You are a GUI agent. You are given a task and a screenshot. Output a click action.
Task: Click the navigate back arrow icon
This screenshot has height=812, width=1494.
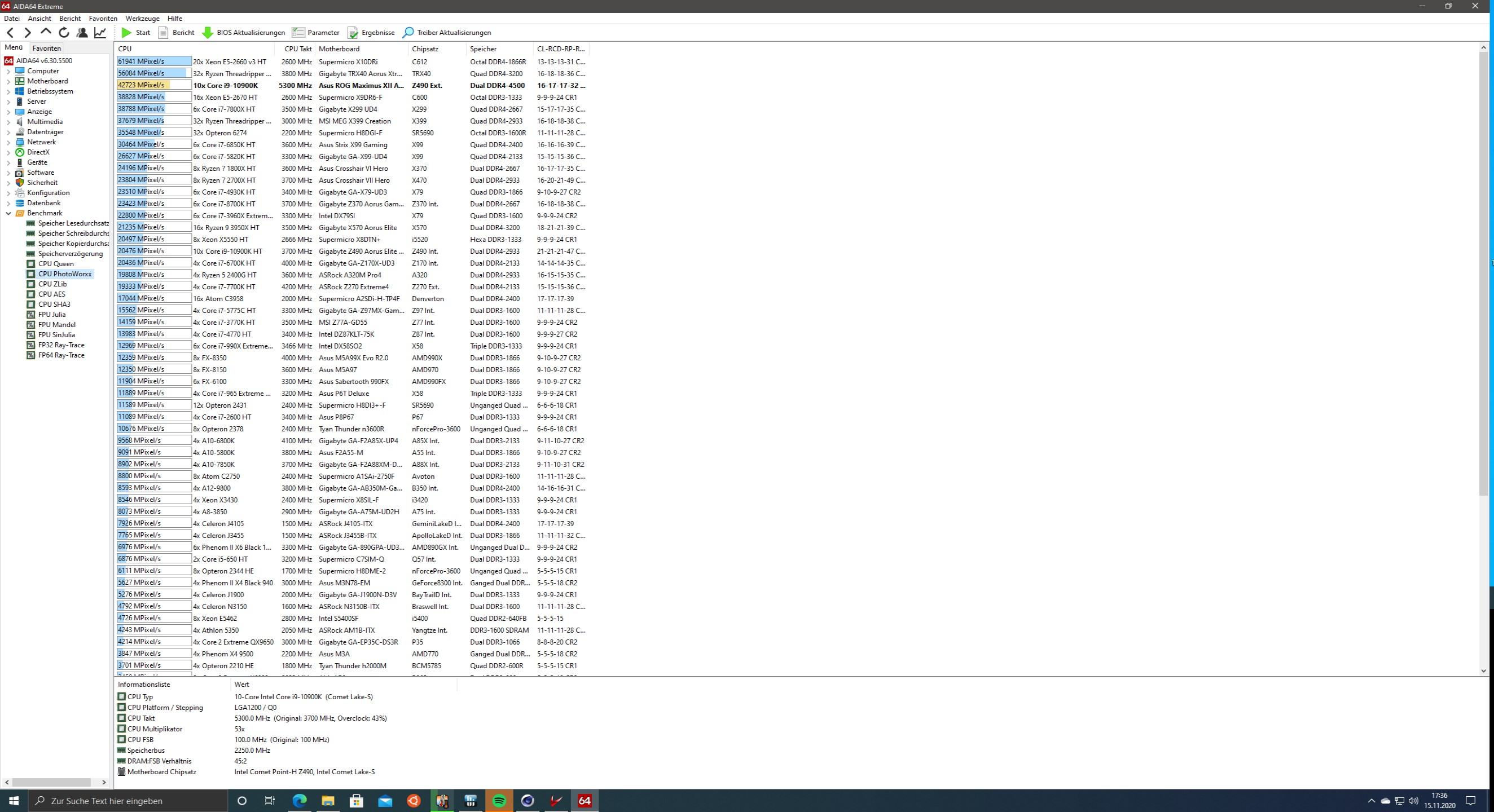(x=10, y=33)
